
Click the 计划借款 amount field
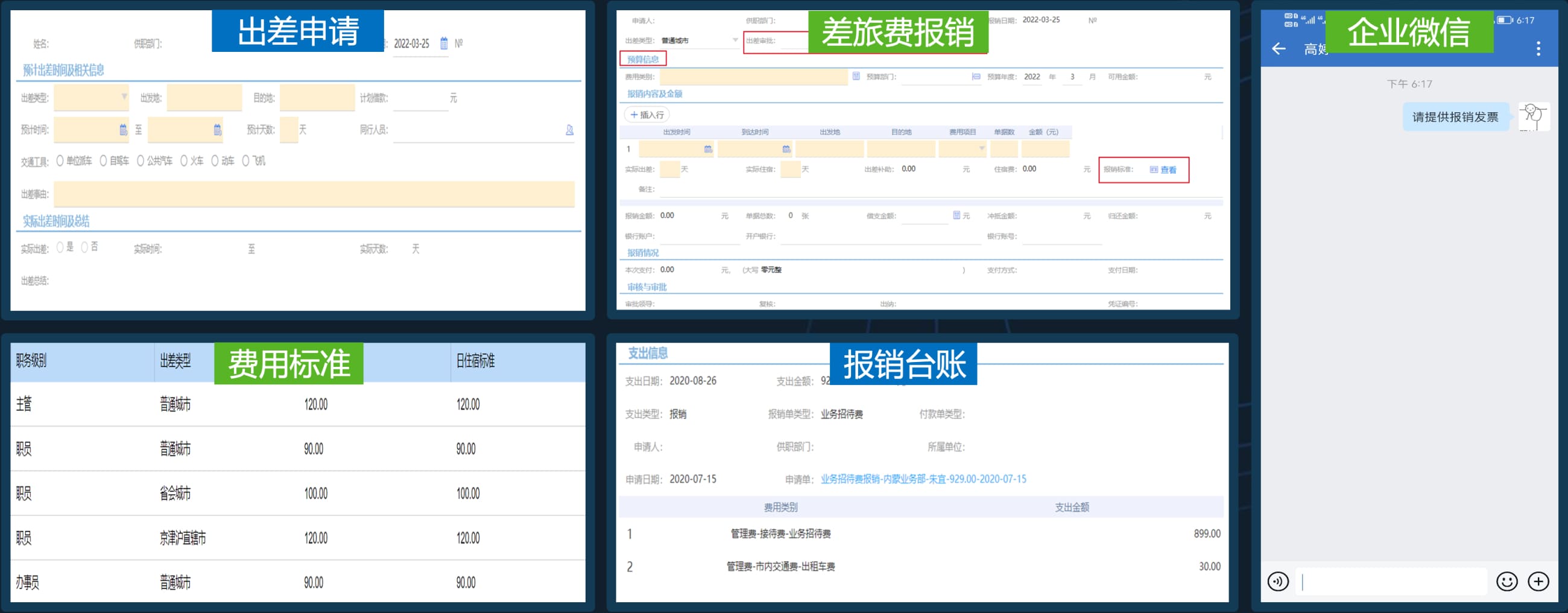coord(420,97)
